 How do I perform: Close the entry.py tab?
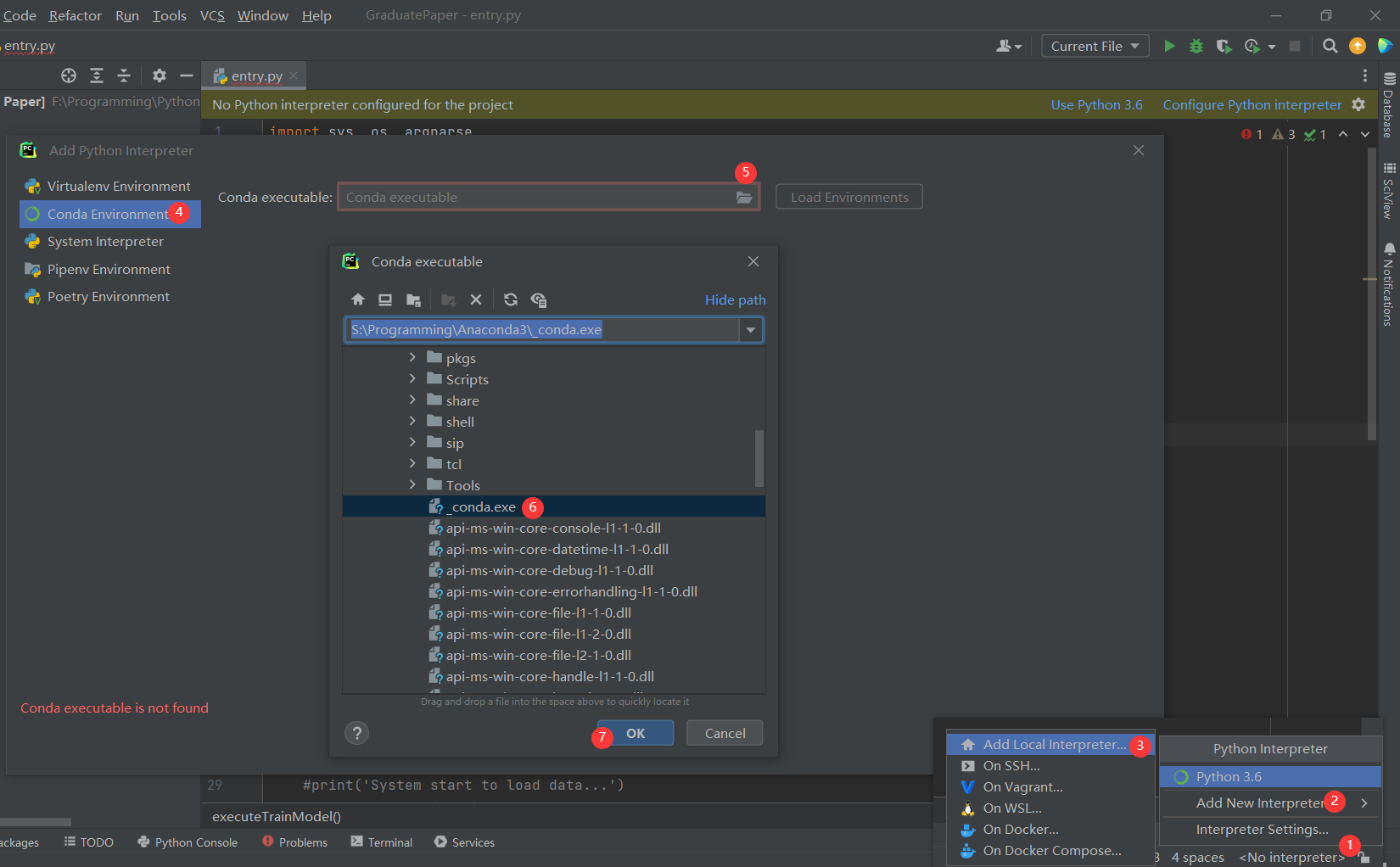pos(294,76)
